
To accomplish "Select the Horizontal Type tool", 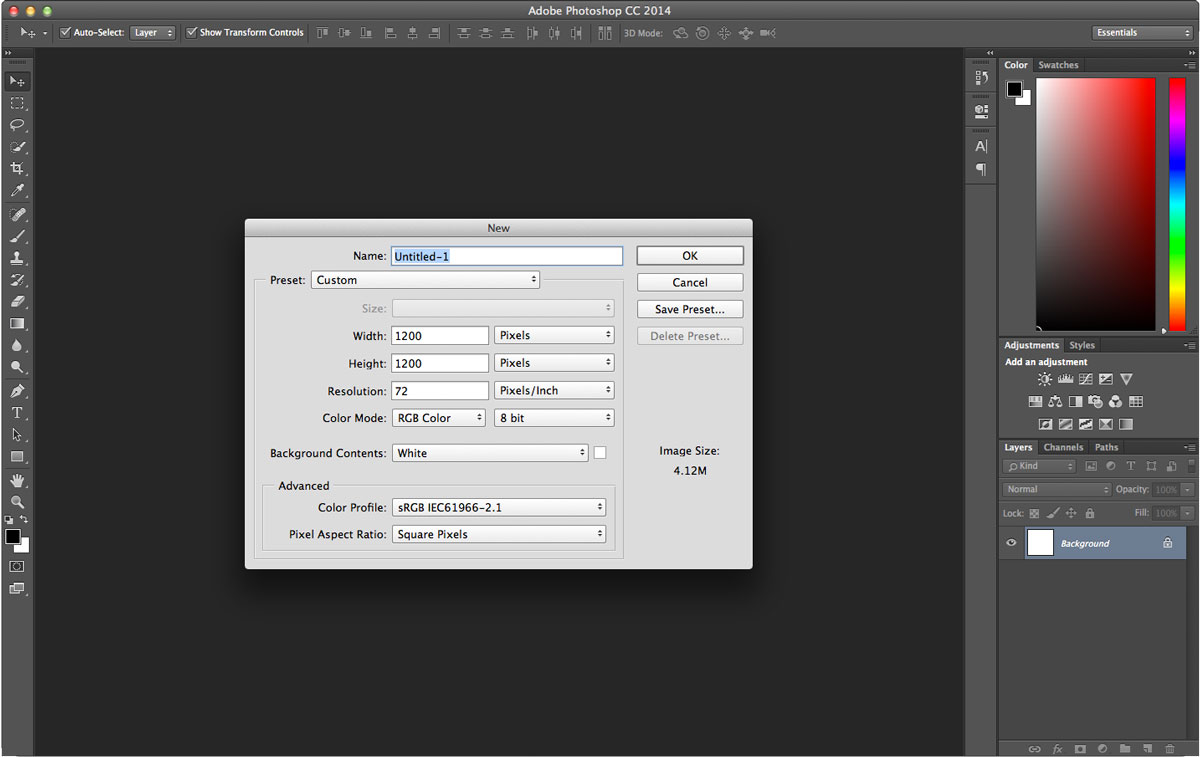I will [17, 413].
